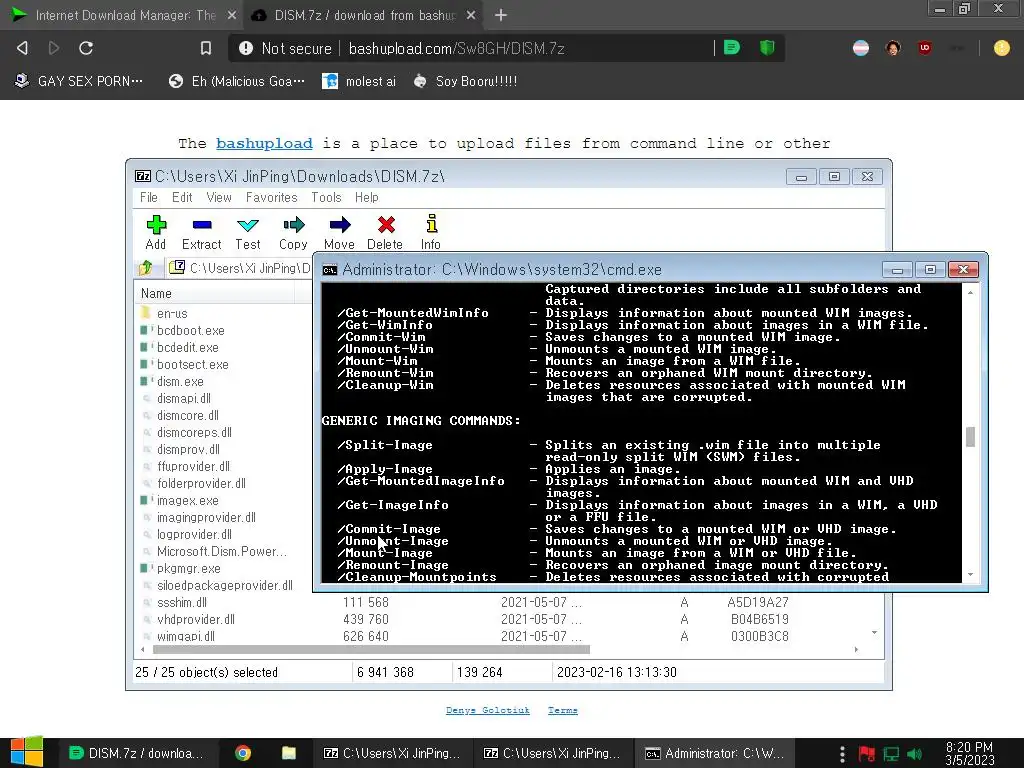Select folderprovider.dll in file list
Viewport: 1024px width, 768px height.
coord(201,483)
